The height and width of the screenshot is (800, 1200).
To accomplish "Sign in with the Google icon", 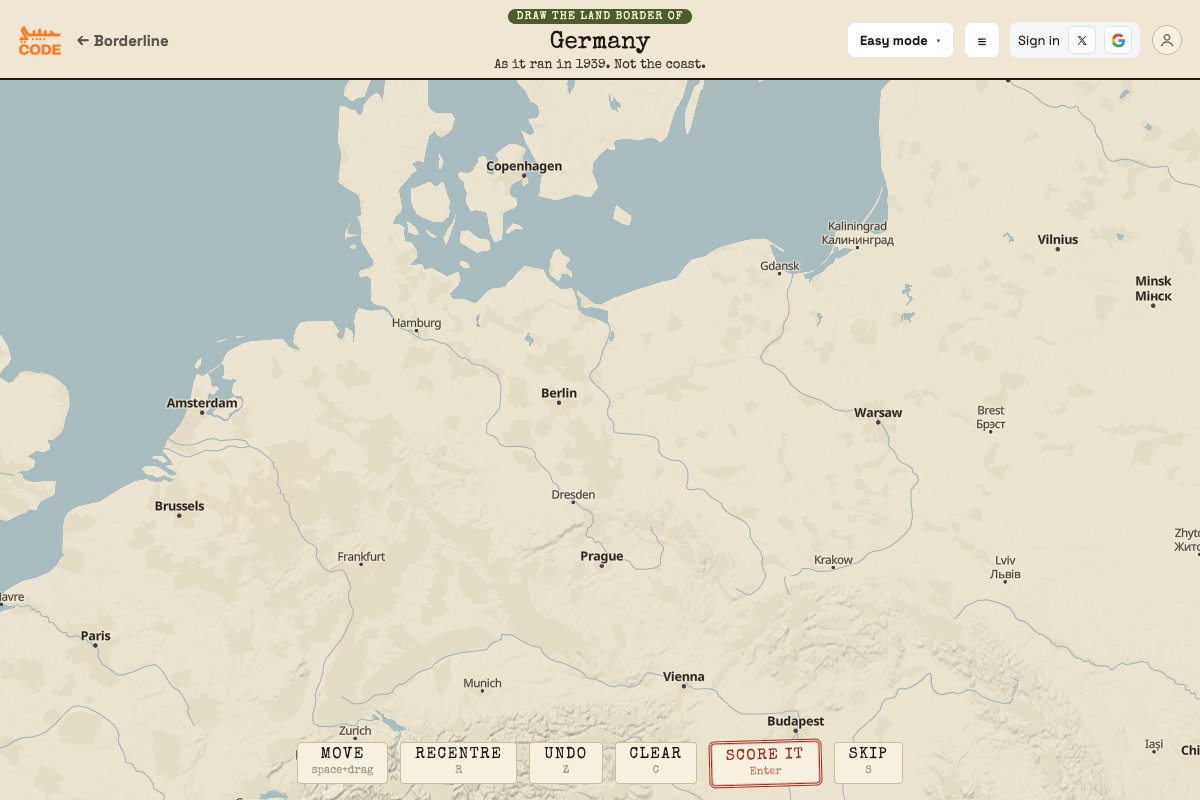I will pyautogui.click(x=1118, y=41).
